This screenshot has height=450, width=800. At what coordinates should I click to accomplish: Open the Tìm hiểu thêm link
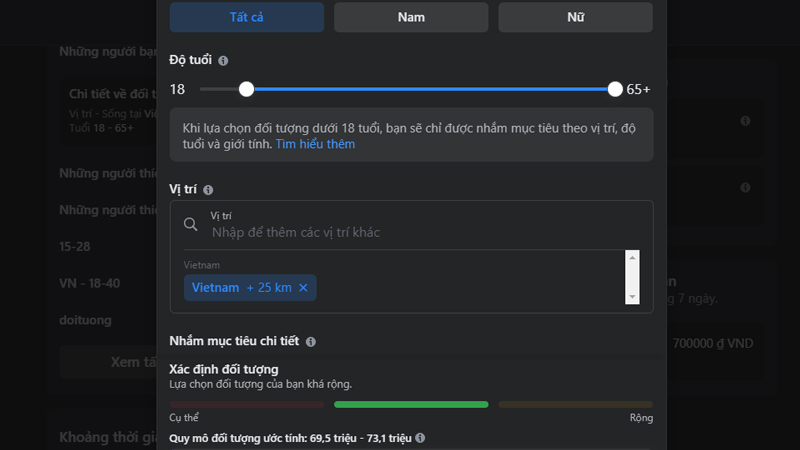pos(315,144)
